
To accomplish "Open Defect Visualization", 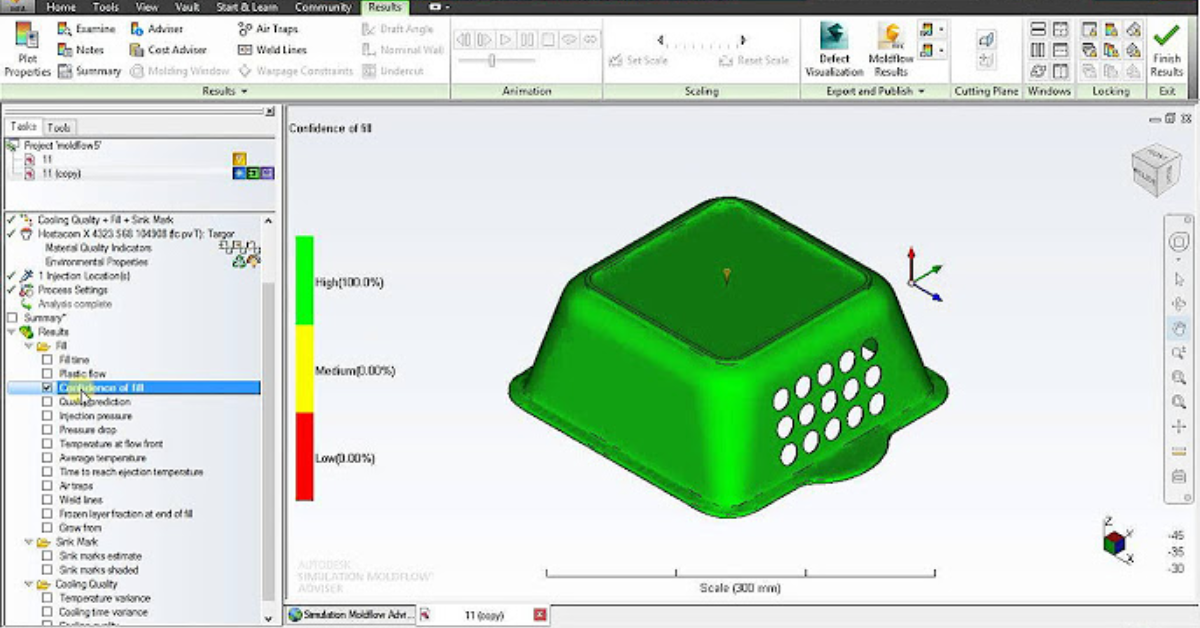I will 834,48.
